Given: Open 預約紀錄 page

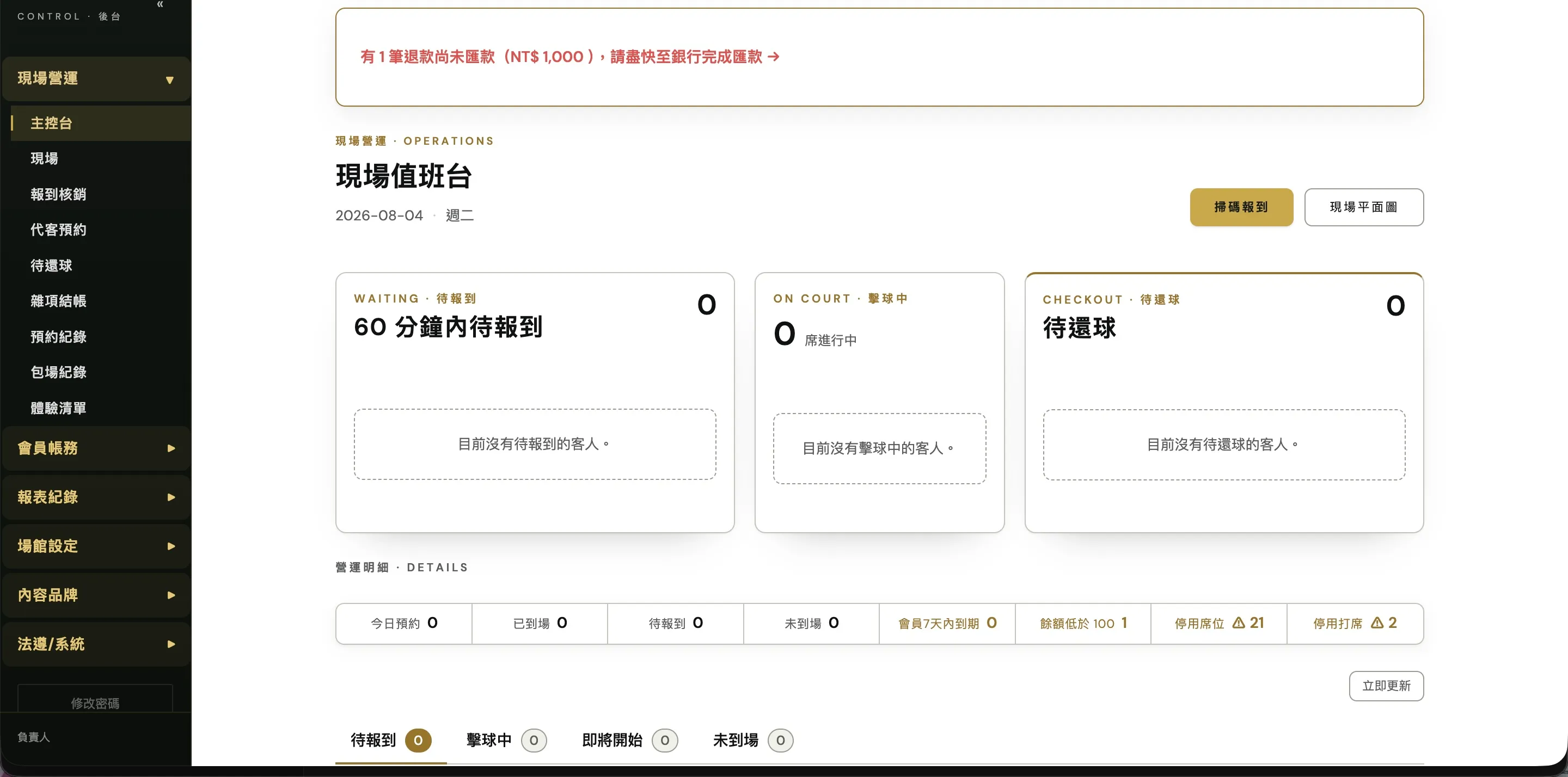Looking at the screenshot, I should [101, 337].
